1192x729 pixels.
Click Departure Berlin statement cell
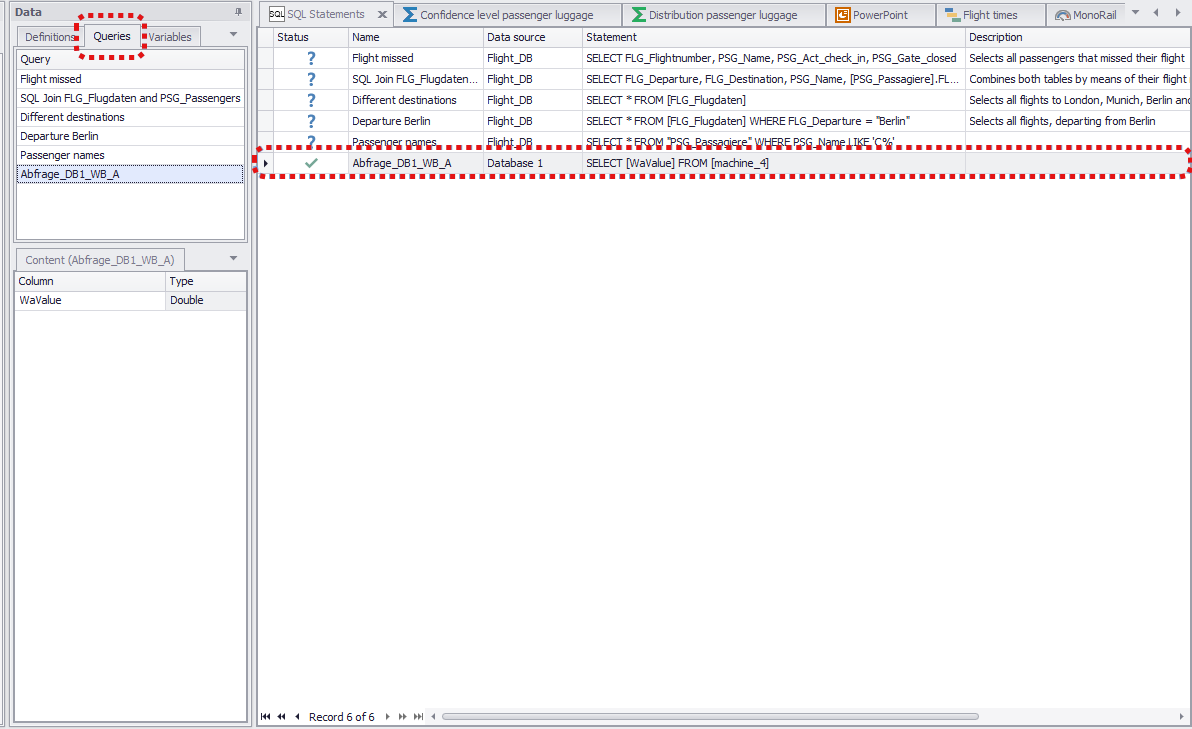774,121
